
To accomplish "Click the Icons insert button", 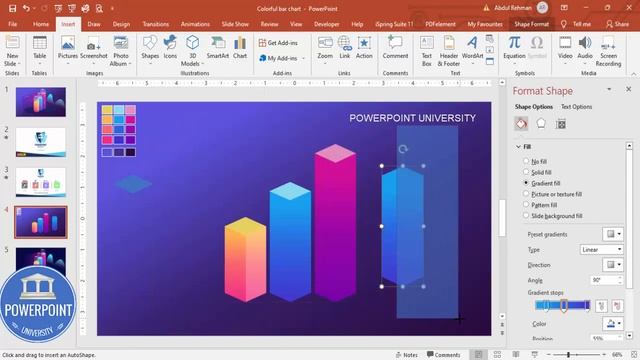I will 170,48.
